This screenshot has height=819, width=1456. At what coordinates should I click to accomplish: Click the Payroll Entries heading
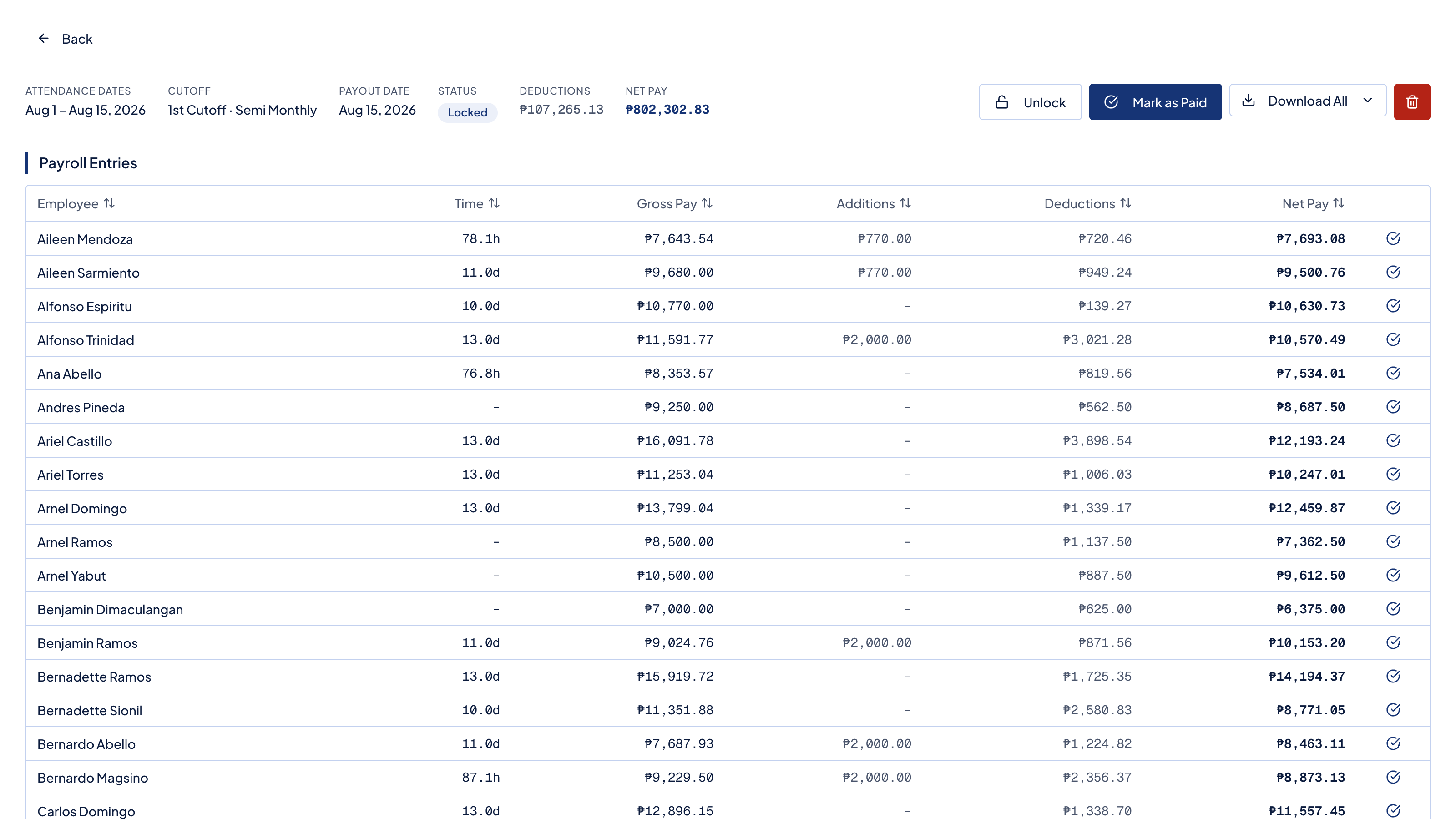(x=88, y=163)
